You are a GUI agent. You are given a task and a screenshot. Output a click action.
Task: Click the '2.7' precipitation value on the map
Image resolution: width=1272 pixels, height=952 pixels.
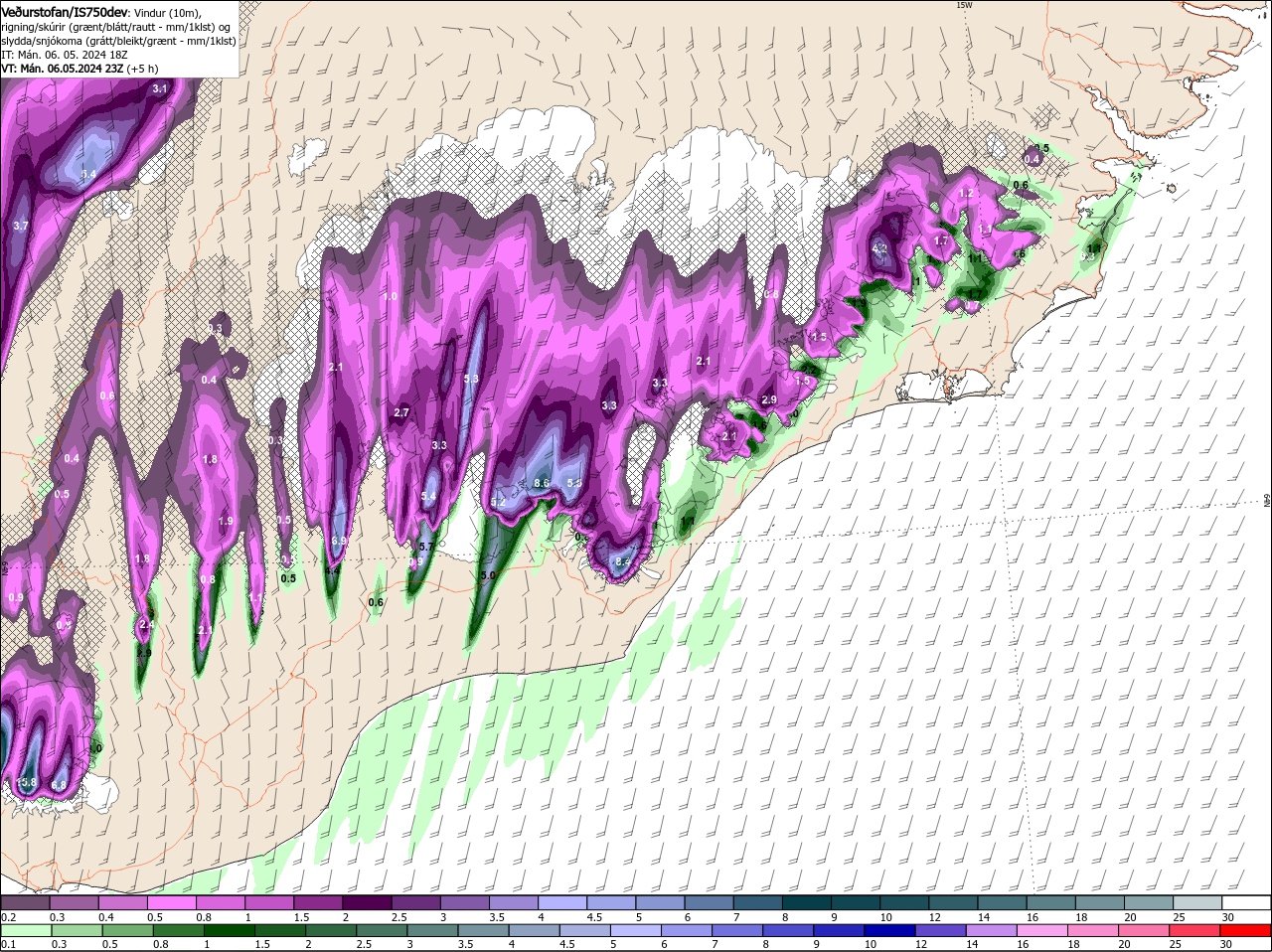point(401,412)
